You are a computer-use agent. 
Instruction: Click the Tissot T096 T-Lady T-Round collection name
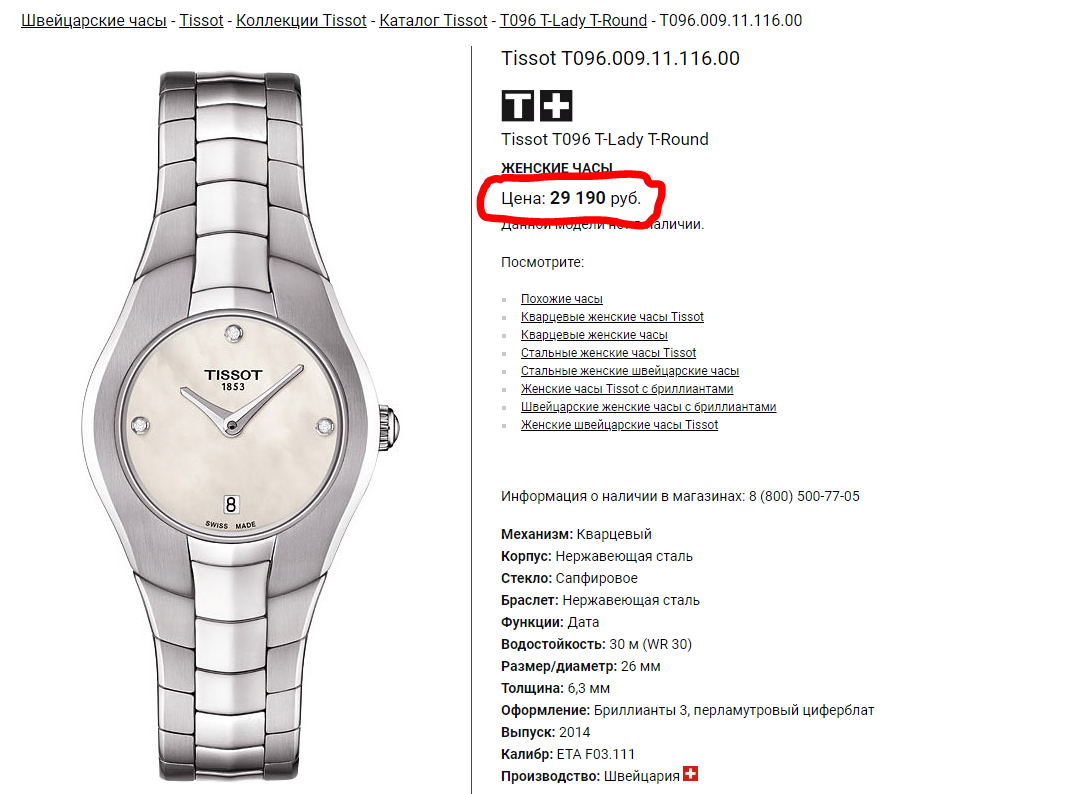click(604, 139)
